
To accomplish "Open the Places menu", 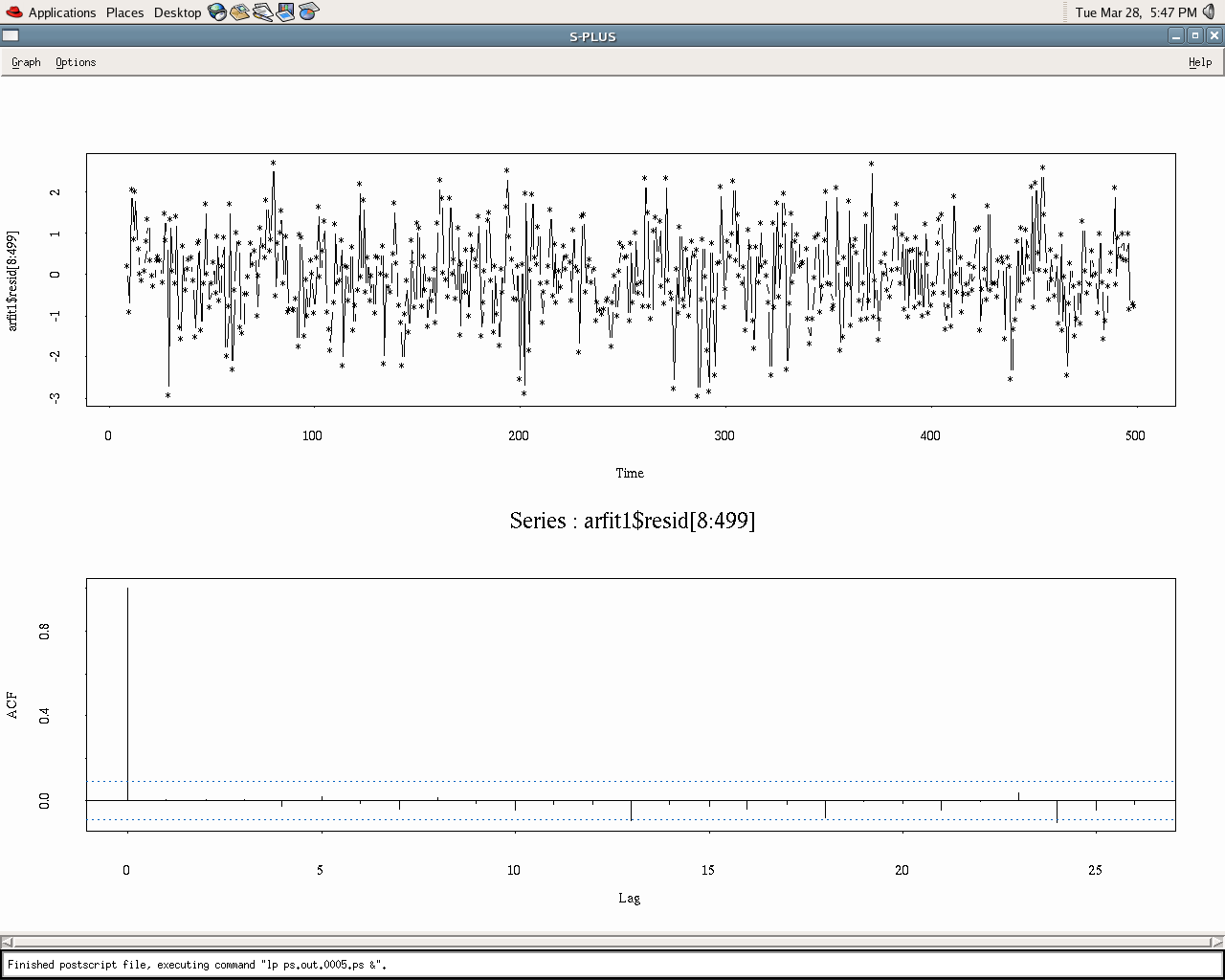I will (x=124, y=12).
